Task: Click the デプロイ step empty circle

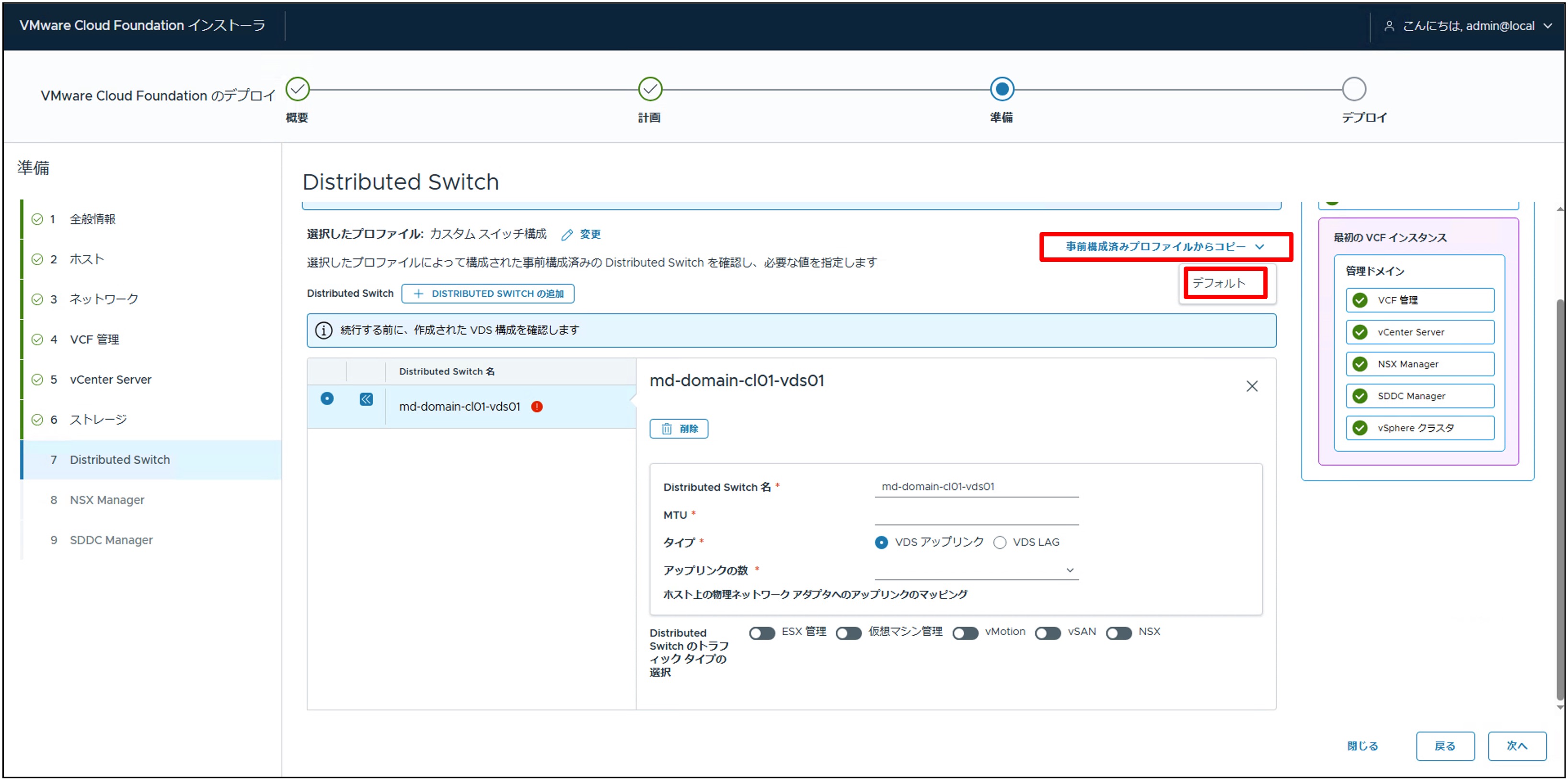Action: [x=1354, y=90]
